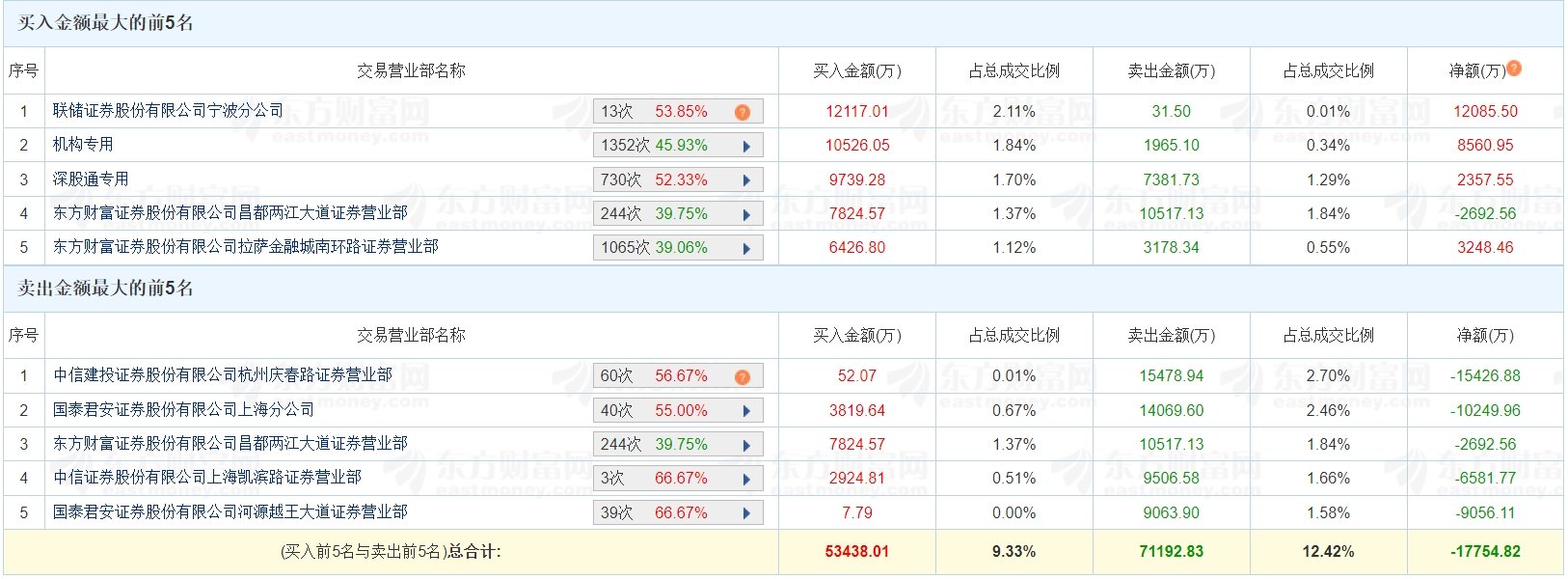This screenshot has width=1568, height=579.
Task: Click sell amount 31.50
Action: coord(1172,112)
